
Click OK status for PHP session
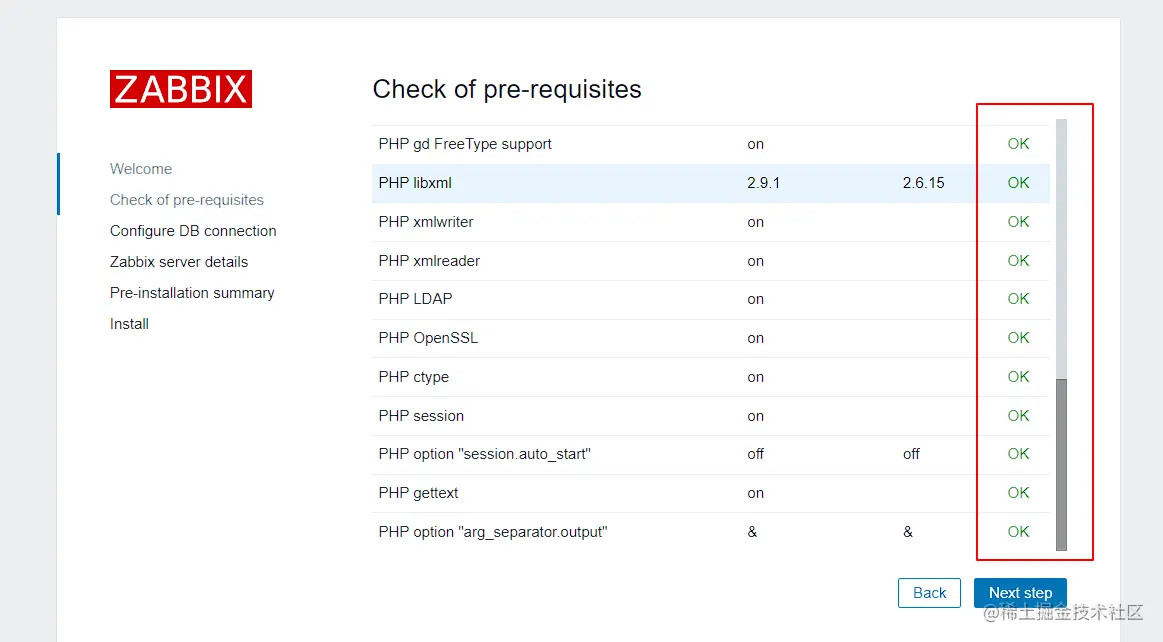1018,416
